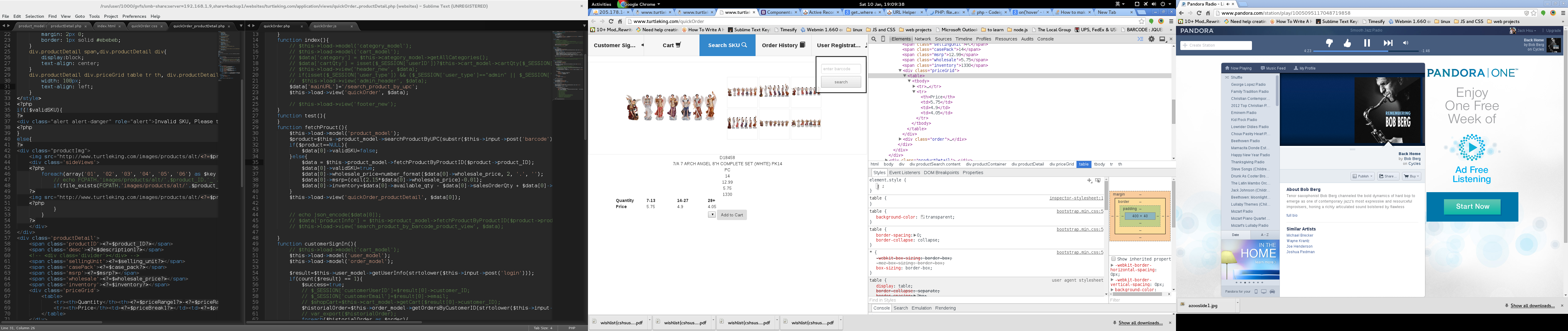
Task: Pause the Pandora track
Action: click(1367, 43)
